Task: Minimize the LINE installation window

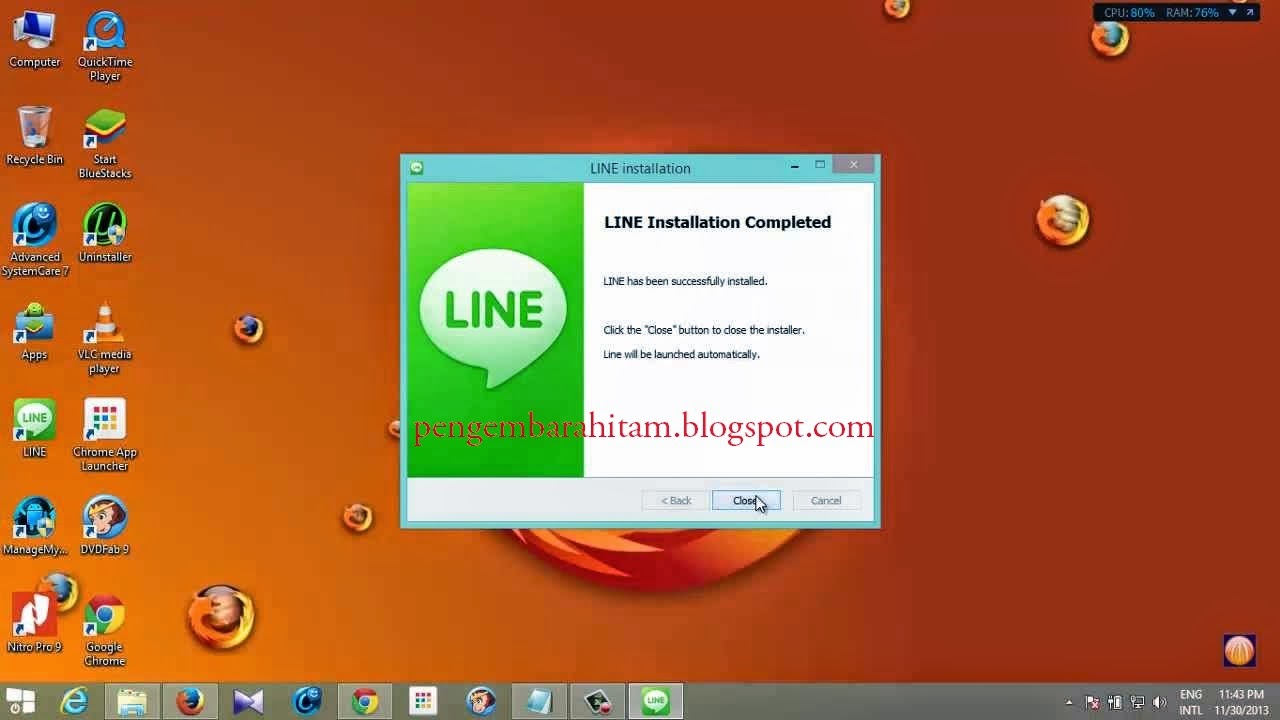Action: [795, 167]
